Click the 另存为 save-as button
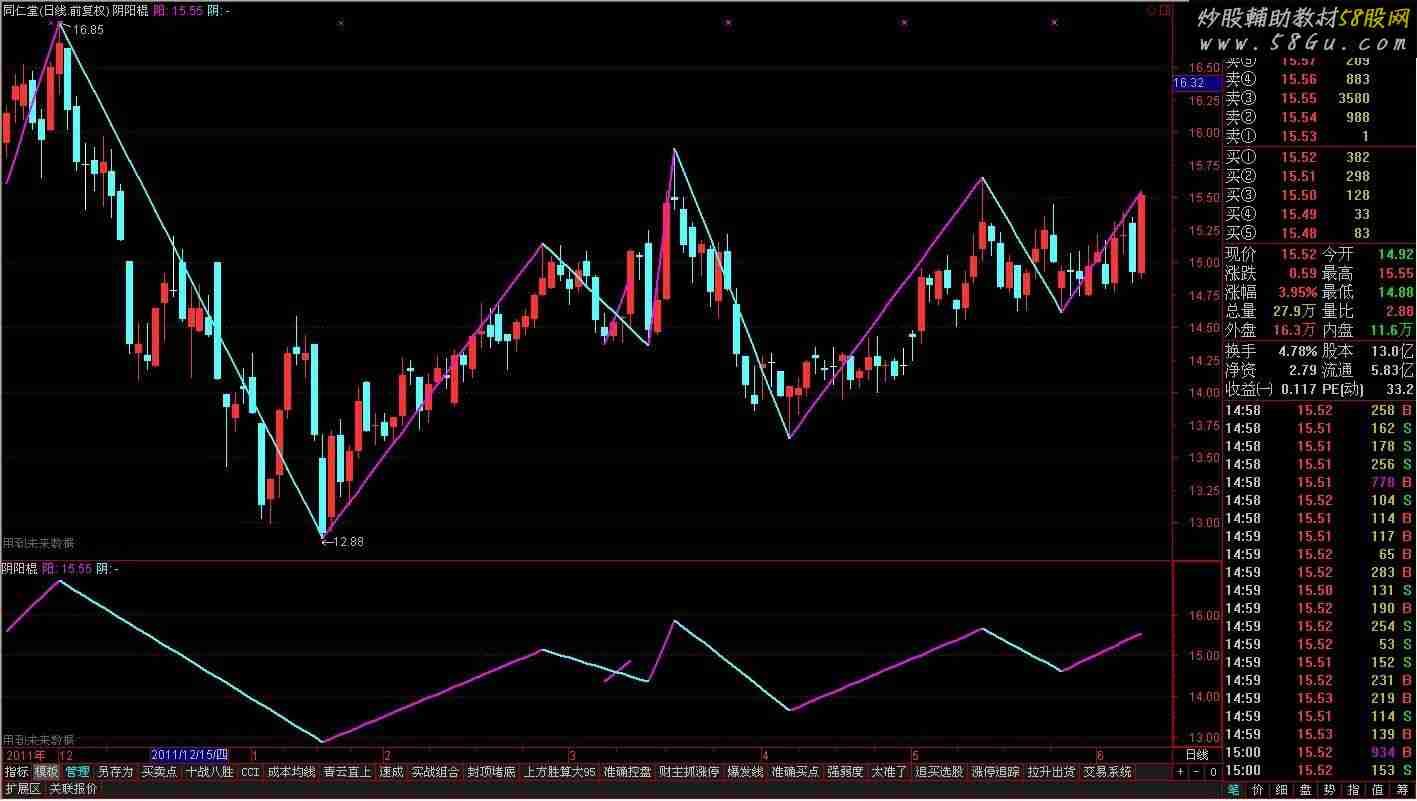 [x=115, y=772]
